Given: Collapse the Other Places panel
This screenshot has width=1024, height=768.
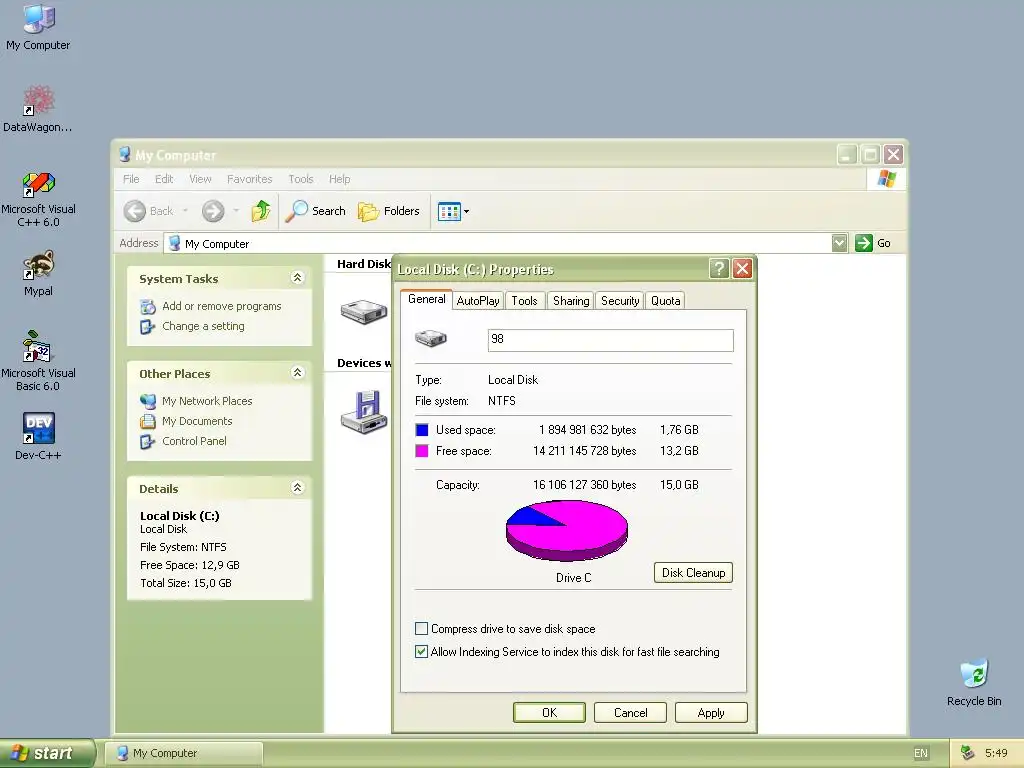Looking at the screenshot, I should pyautogui.click(x=297, y=372).
